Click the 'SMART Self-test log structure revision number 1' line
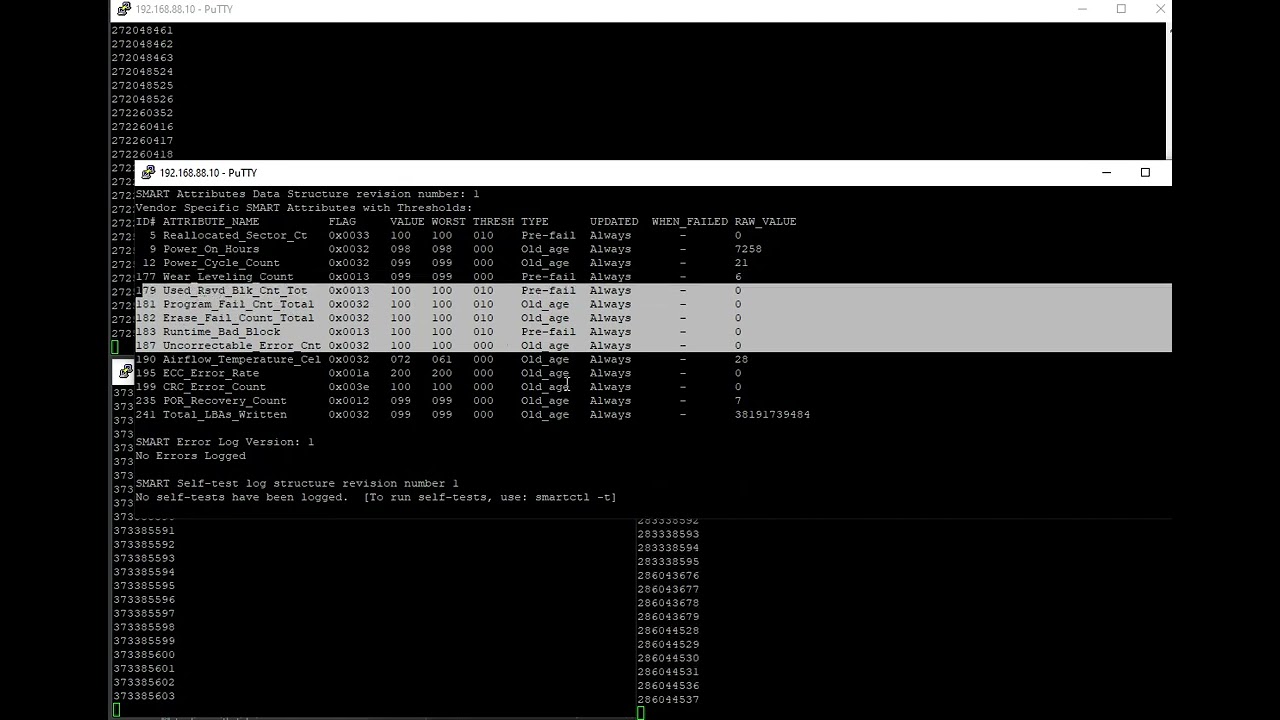Screen dimensions: 1280x720 click(297, 483)
